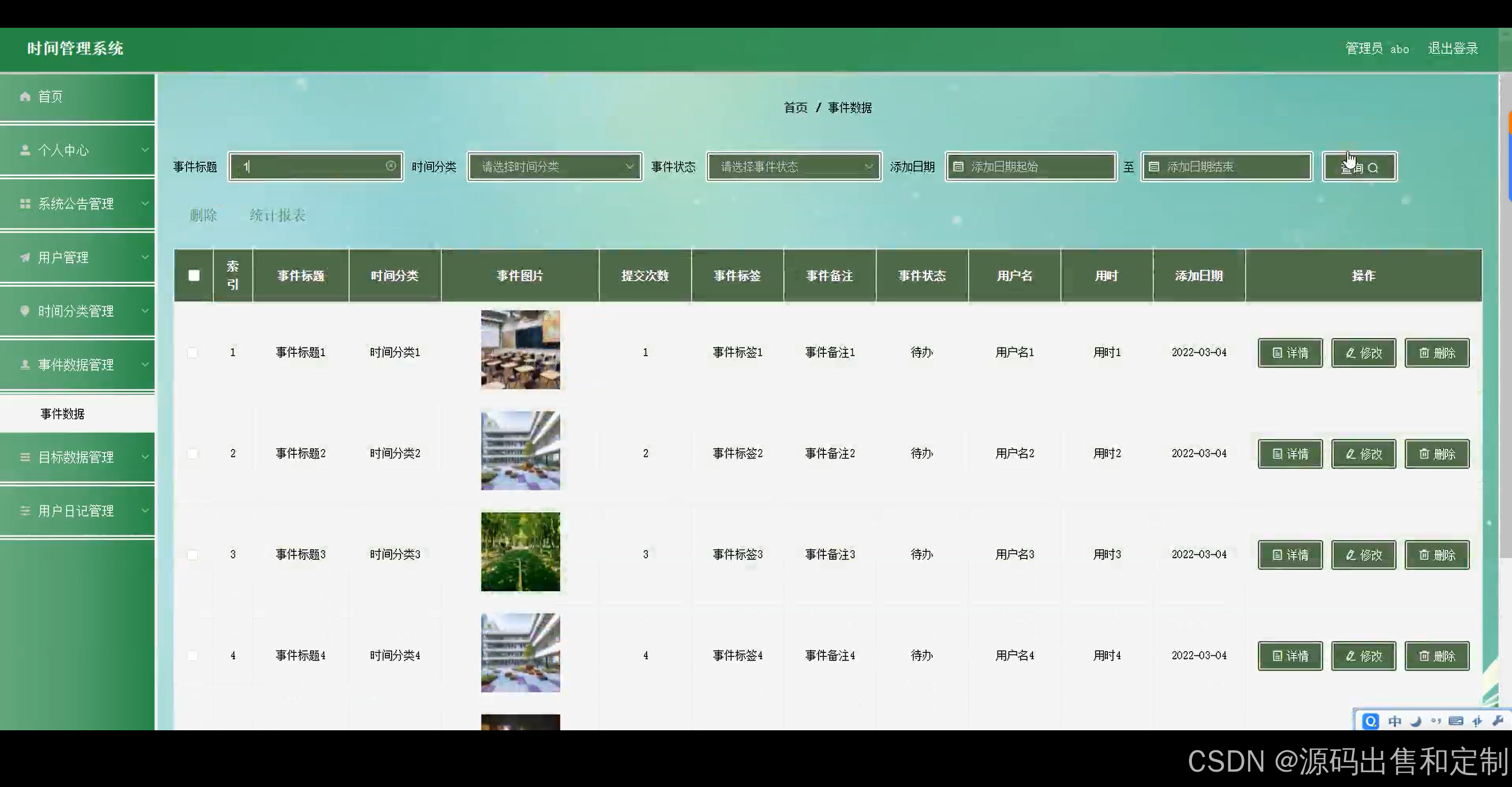
Task: Click the calendar icon in 添加日期起始
Action: click(x=959, y=167)
